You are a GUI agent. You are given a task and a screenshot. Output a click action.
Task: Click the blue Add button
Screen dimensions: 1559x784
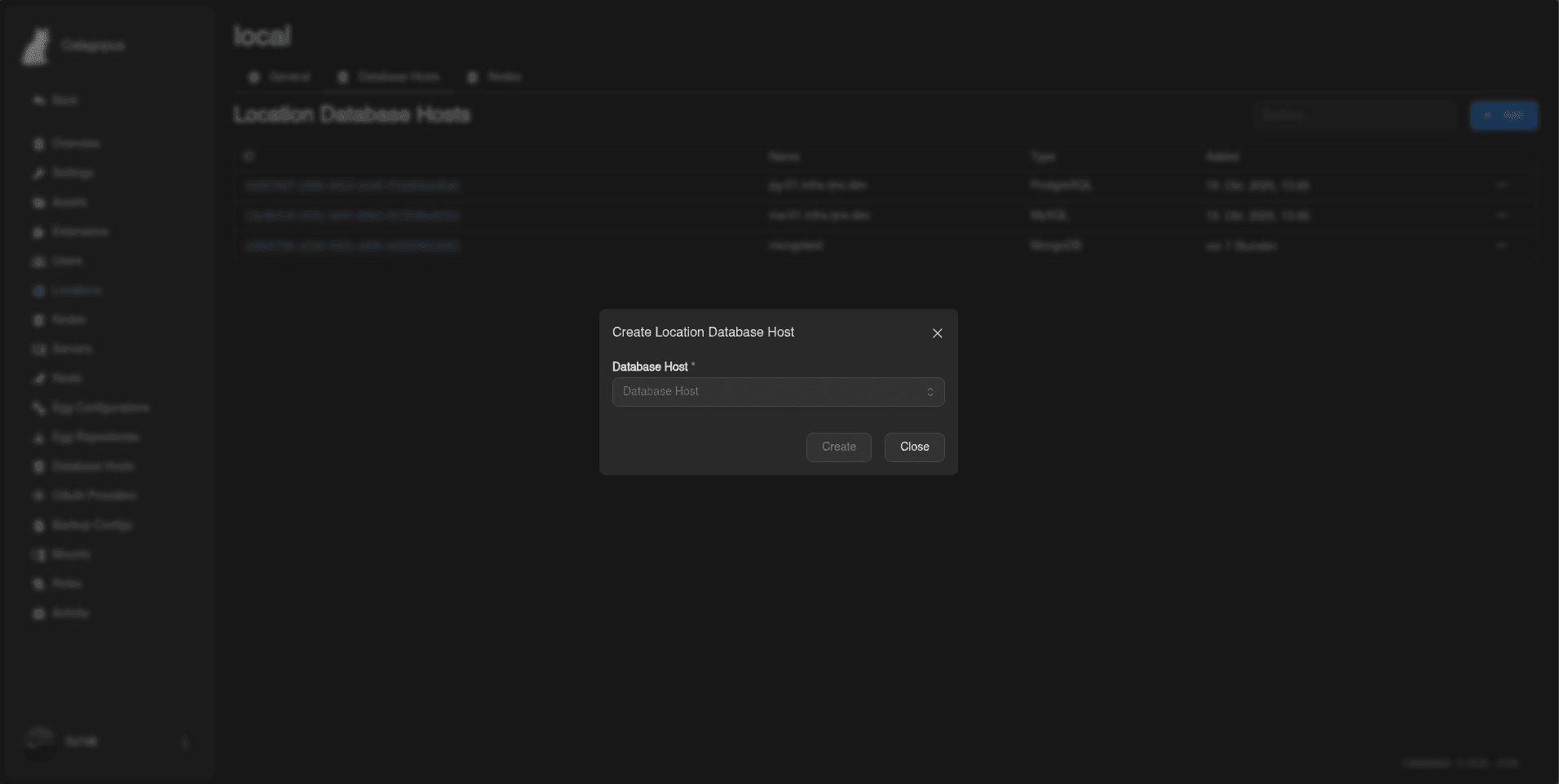[1504, 116]
